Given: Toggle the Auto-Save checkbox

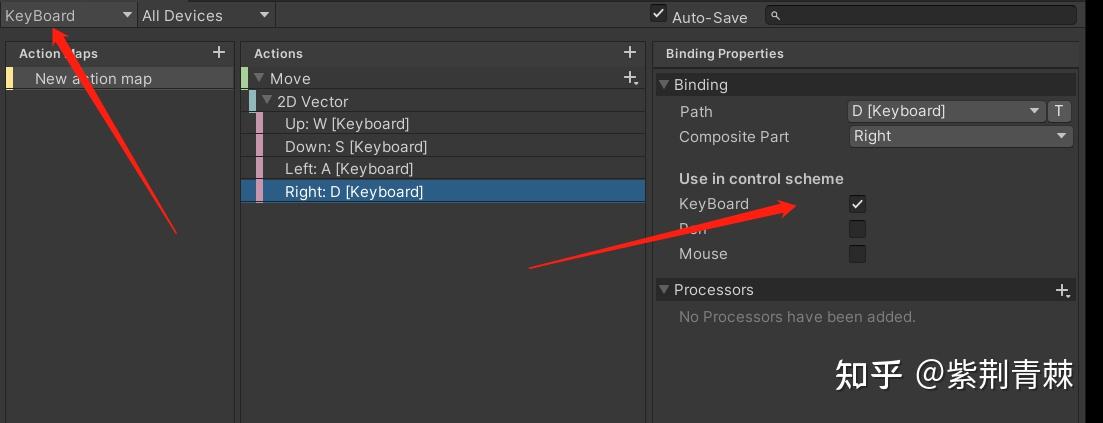Looking at the screenshot, I should pos(658,13).
